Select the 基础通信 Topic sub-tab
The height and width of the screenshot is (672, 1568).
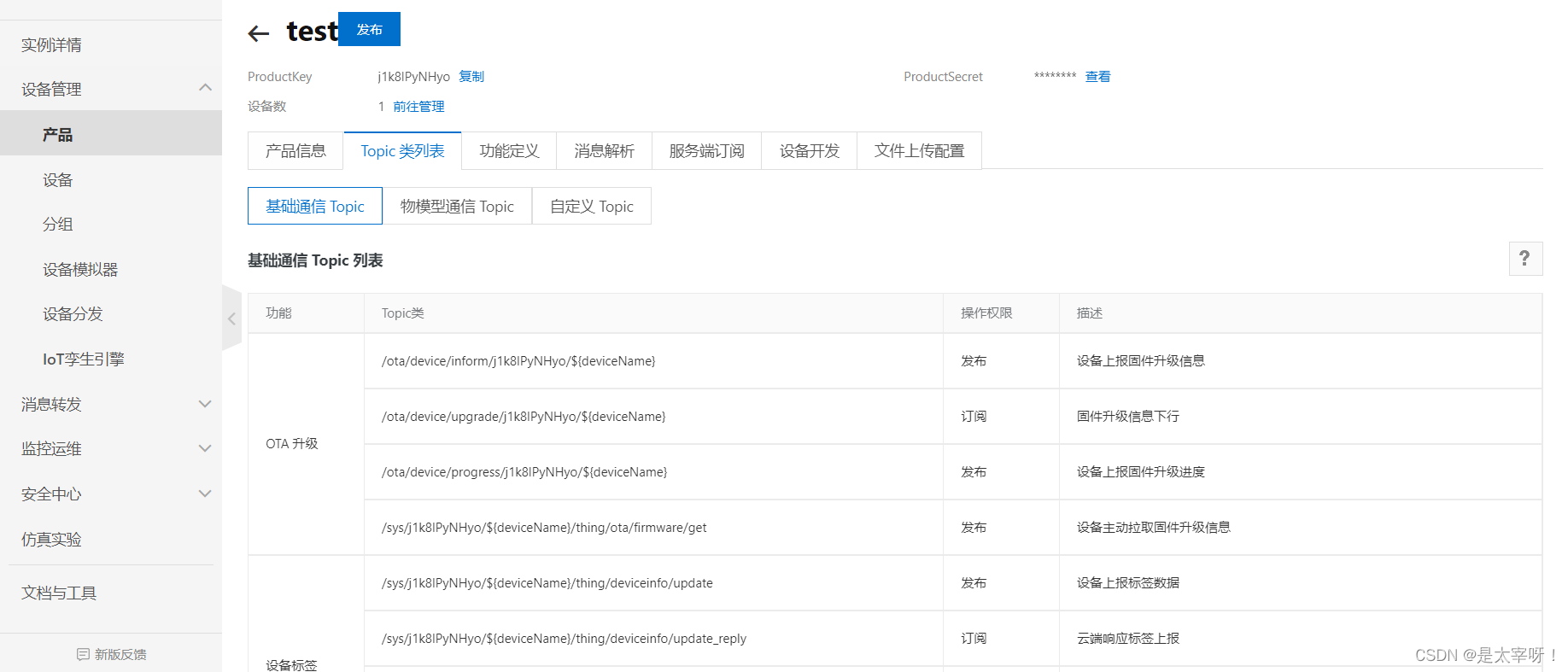315,206
